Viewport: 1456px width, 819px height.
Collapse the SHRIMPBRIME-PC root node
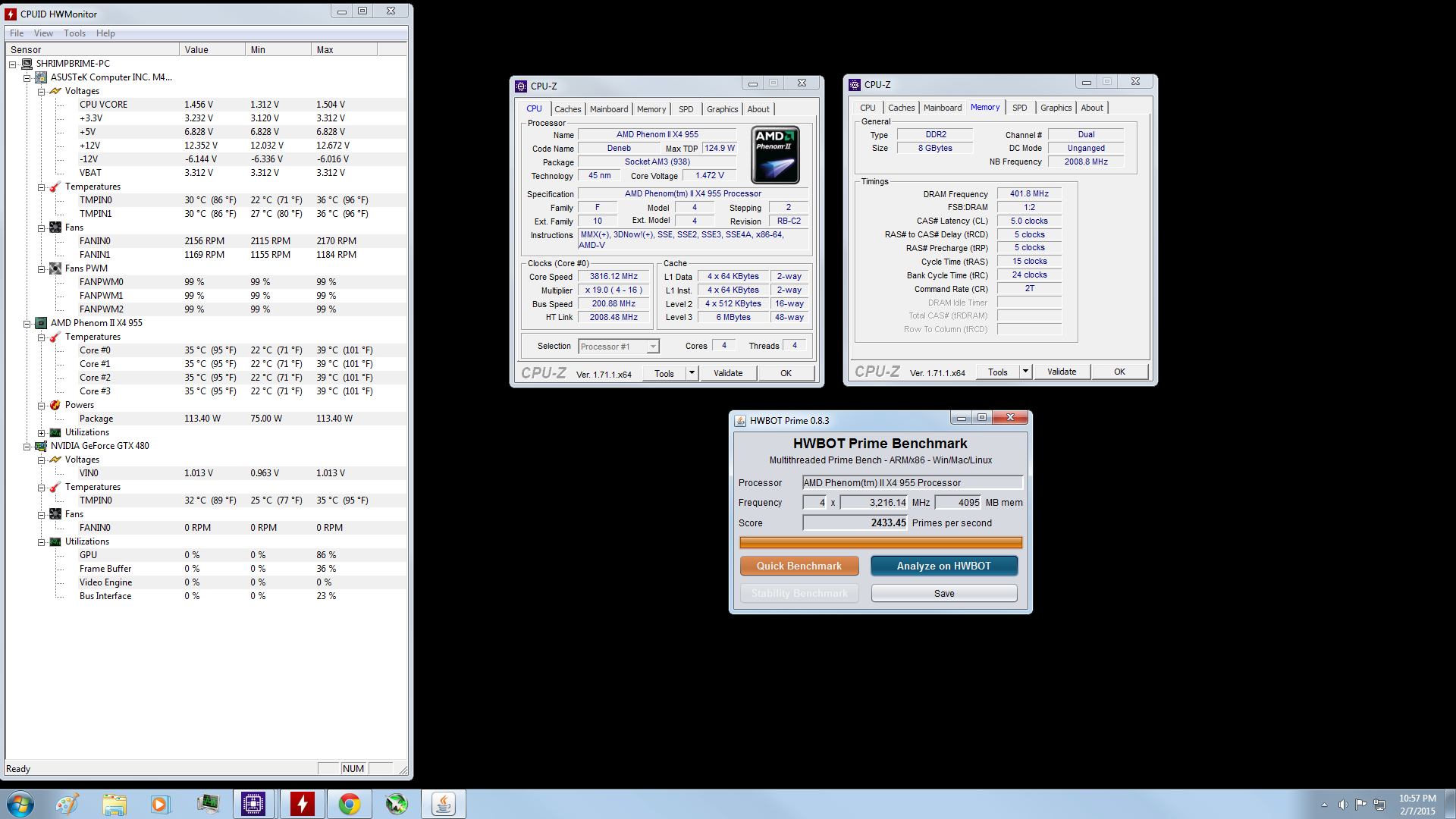pos(13,64)
